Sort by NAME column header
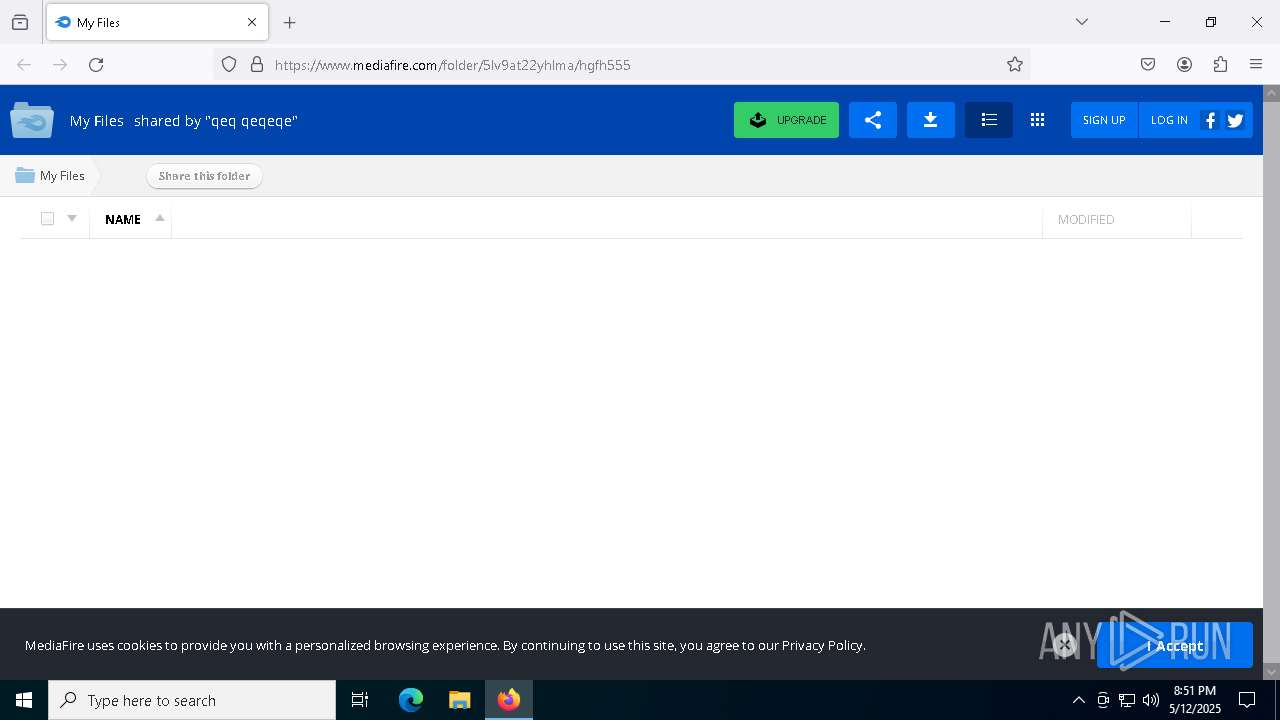Viewport: 1280px width, 720px height. coord(123,219)
